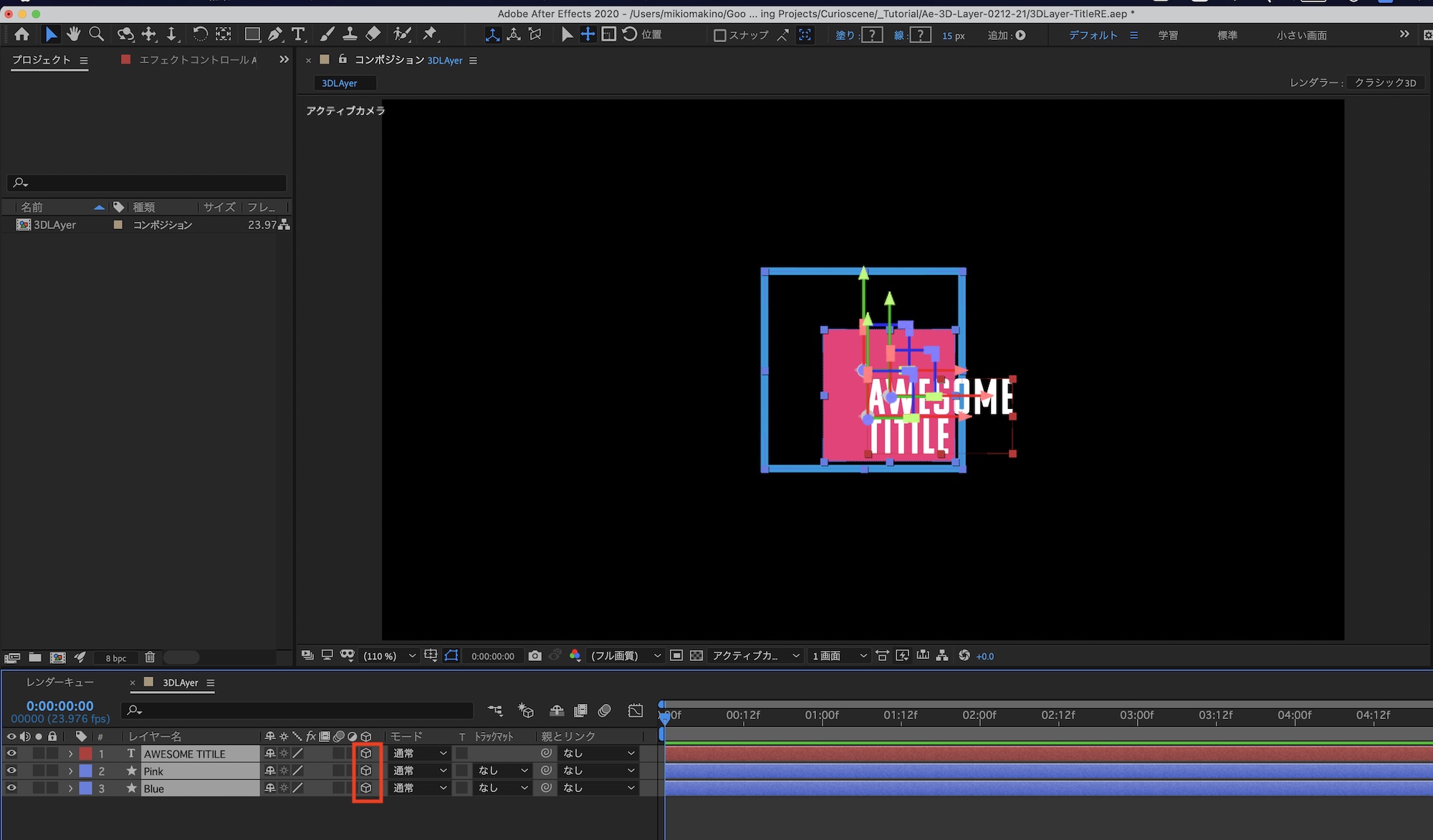Click the クラシック3D renderer button
This screenshot has width=1433, height=840.
tap(1384, 82)
